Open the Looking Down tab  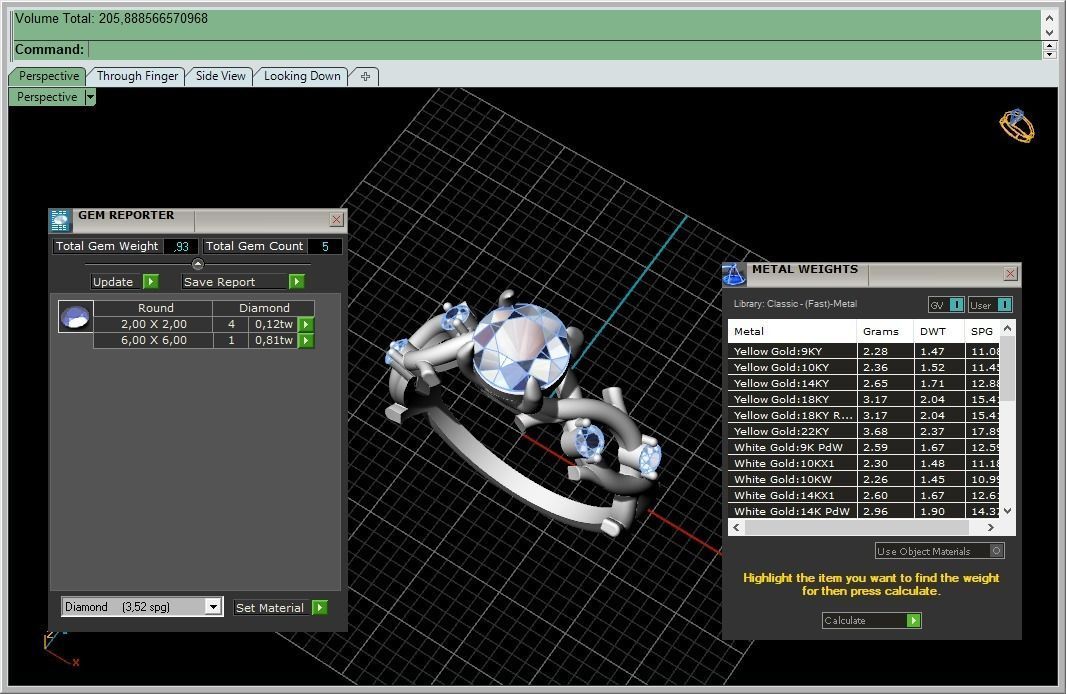(x=302, y=76)
